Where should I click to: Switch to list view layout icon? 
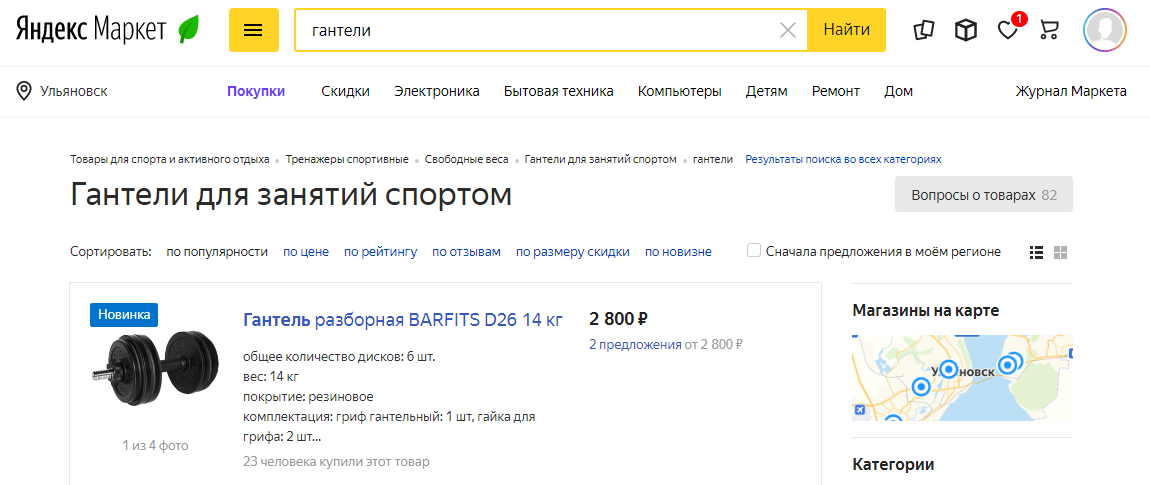(x=1037, y=252)
